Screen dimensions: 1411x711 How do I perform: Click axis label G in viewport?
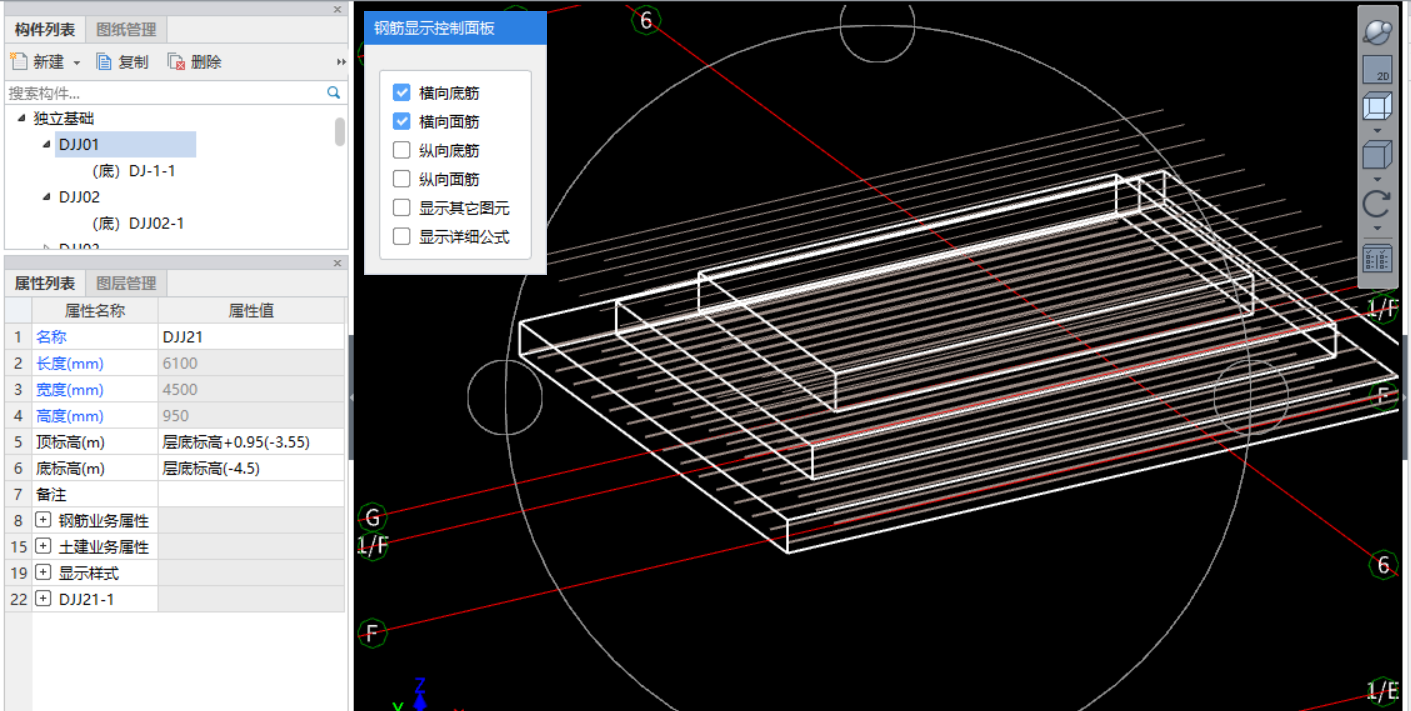click(373, 517)
